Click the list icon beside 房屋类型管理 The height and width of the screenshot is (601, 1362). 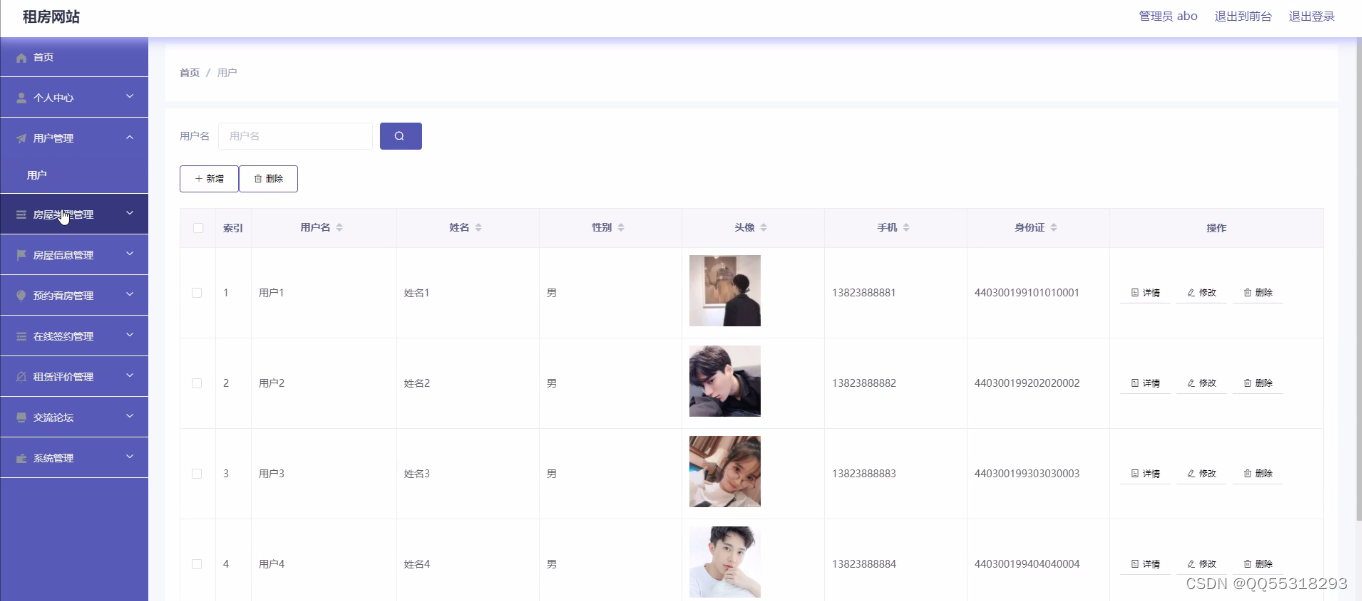click(x=21, y=215)
